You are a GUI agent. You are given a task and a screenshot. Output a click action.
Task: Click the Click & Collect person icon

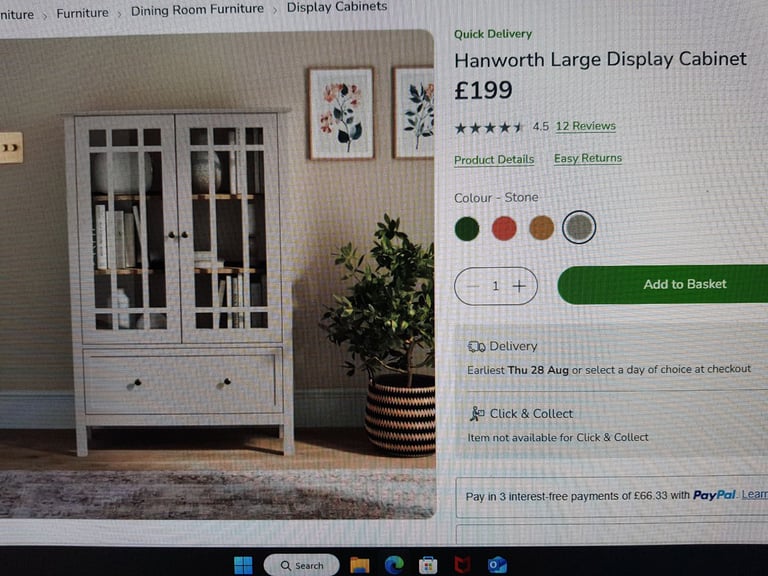point(477,414)
